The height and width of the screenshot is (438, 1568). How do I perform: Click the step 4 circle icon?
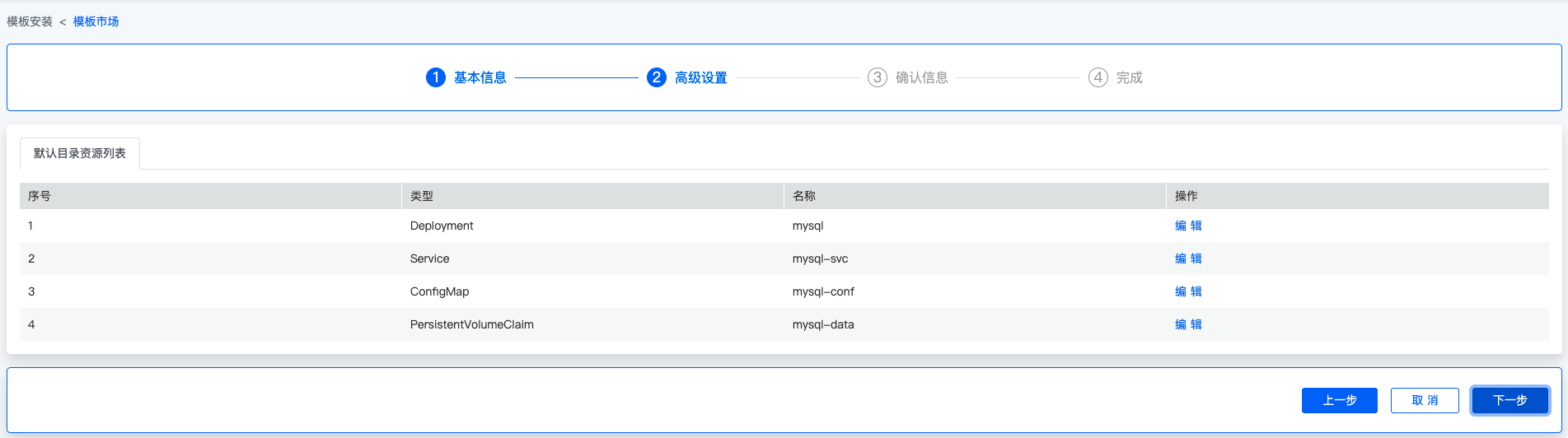(x=1098, y=77)
